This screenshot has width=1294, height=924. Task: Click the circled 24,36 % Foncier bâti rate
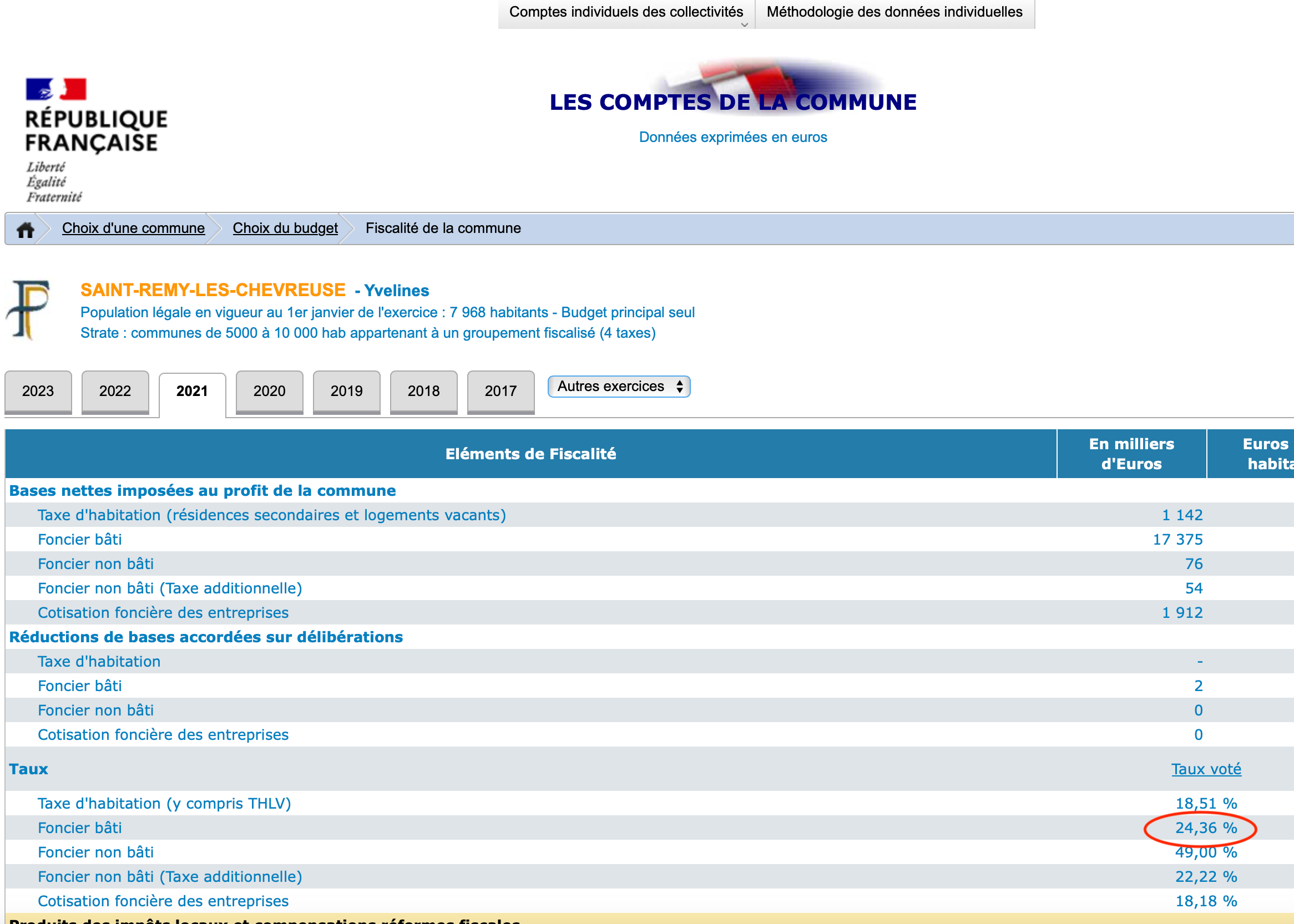click(1206, 828)
